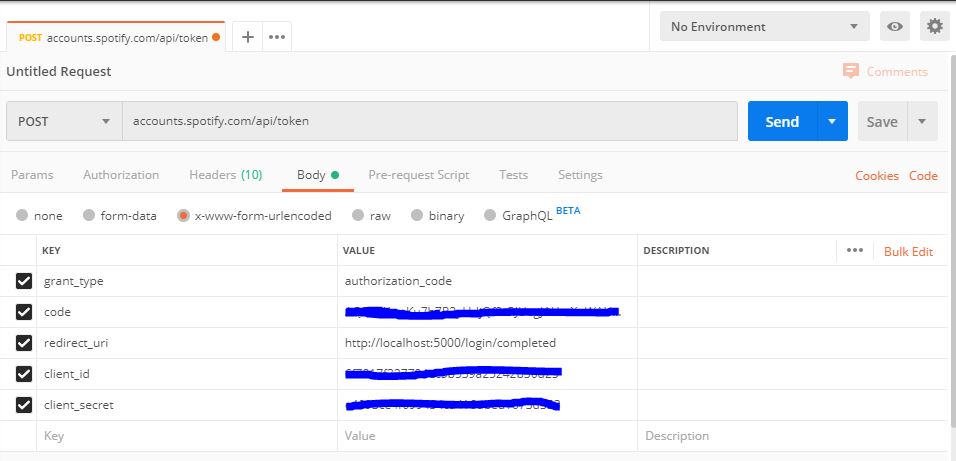Click the empty Key input field
This screenshot has height=461, width=956.
tap(187, 436)
